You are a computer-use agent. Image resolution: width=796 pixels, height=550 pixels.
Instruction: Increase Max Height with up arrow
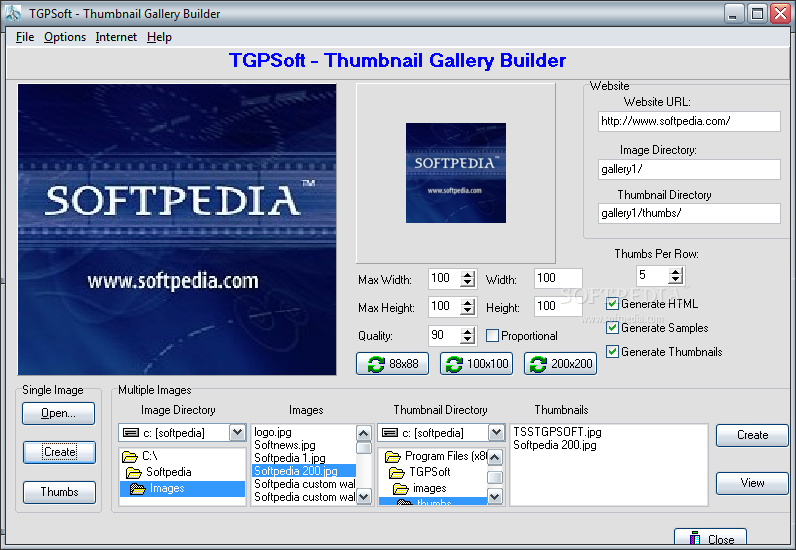coord(468,303)
